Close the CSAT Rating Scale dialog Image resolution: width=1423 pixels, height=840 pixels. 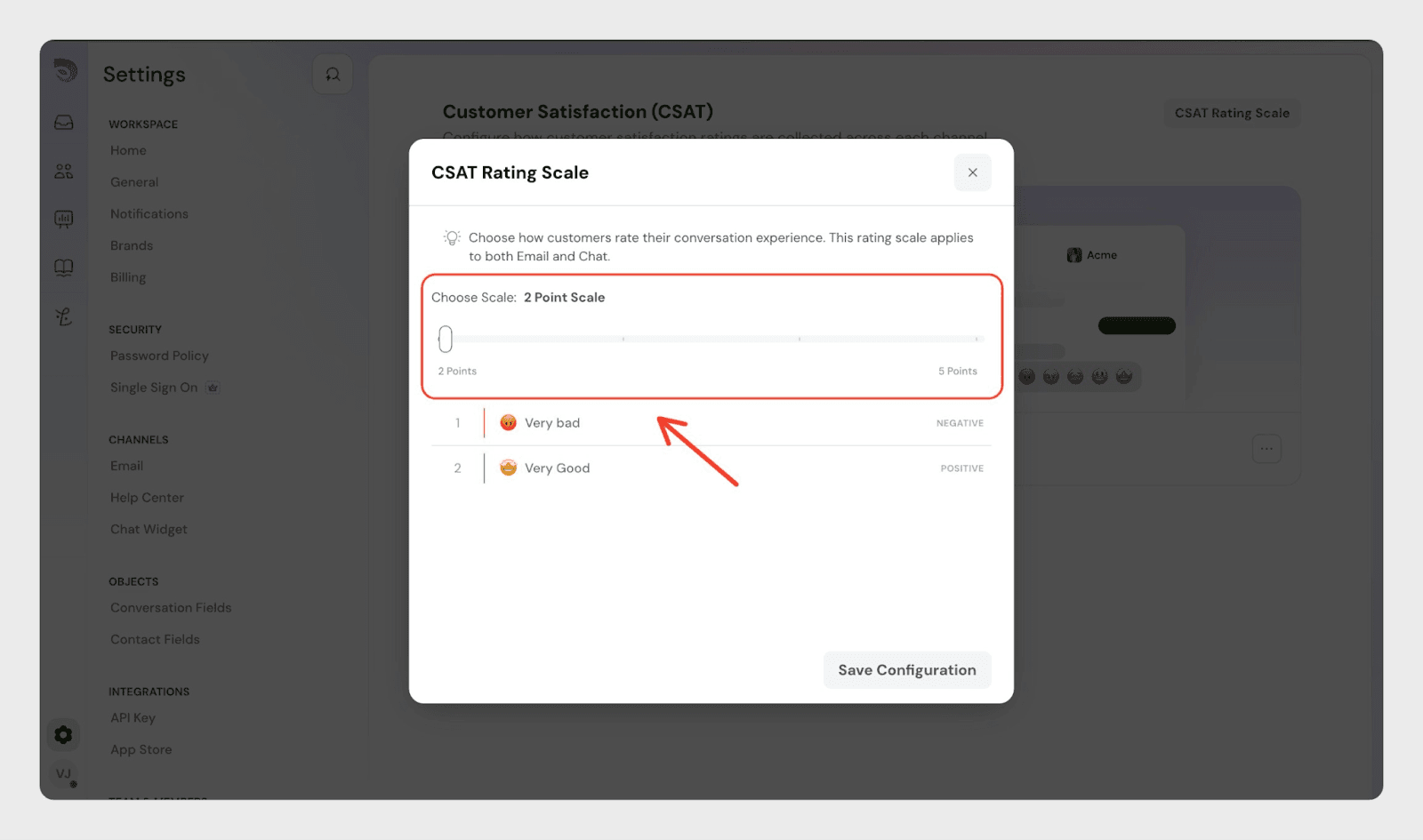pos(972,172)
